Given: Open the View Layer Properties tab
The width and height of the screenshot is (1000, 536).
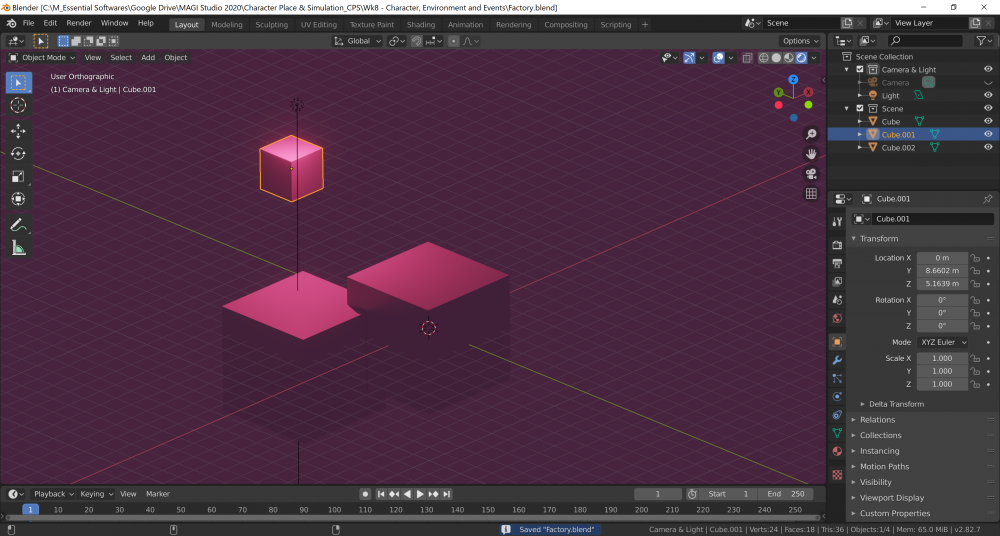Looking at the screenshot, I should point(837,281).
